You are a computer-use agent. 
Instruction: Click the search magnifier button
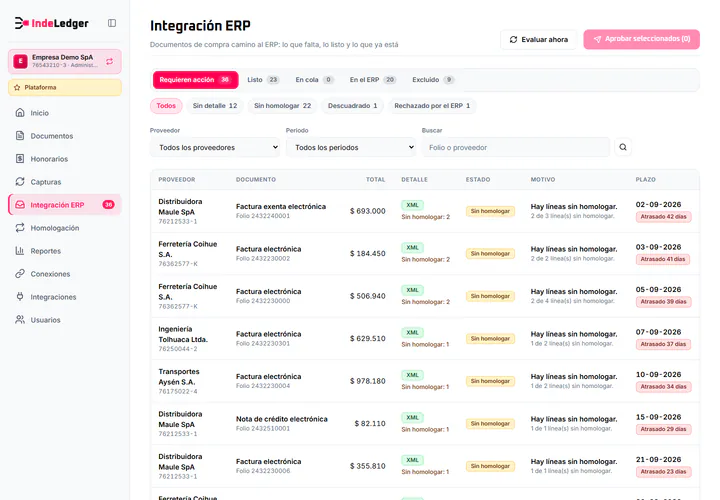click(623, 147)
